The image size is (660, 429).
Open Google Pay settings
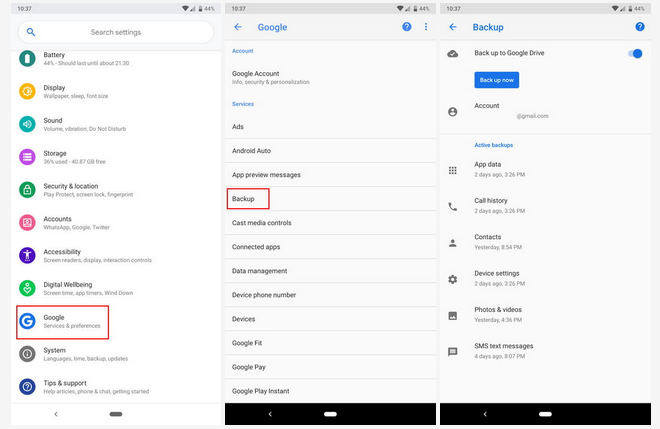coord(330,367)
